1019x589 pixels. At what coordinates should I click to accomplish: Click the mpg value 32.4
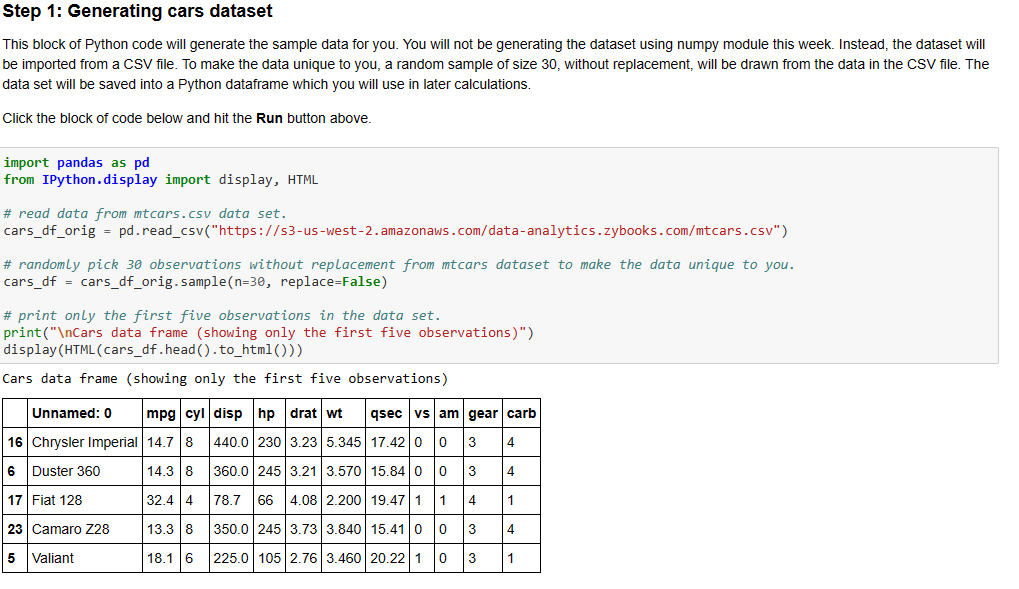coord(161,500)
